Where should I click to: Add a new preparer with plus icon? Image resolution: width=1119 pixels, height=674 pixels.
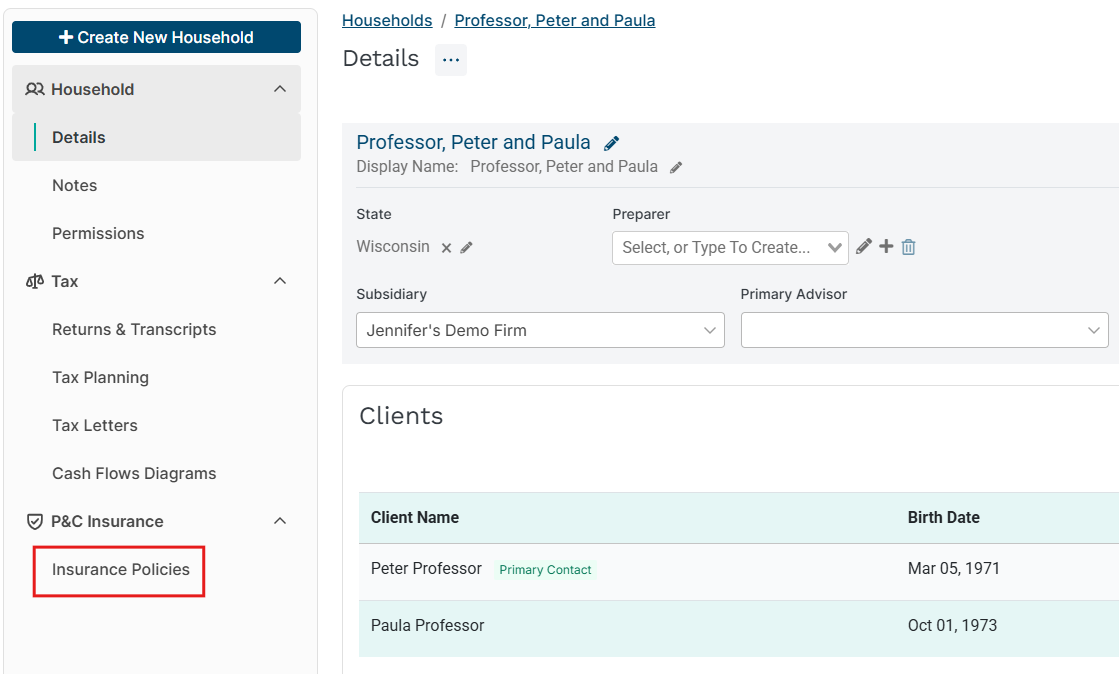coord(886,246)
